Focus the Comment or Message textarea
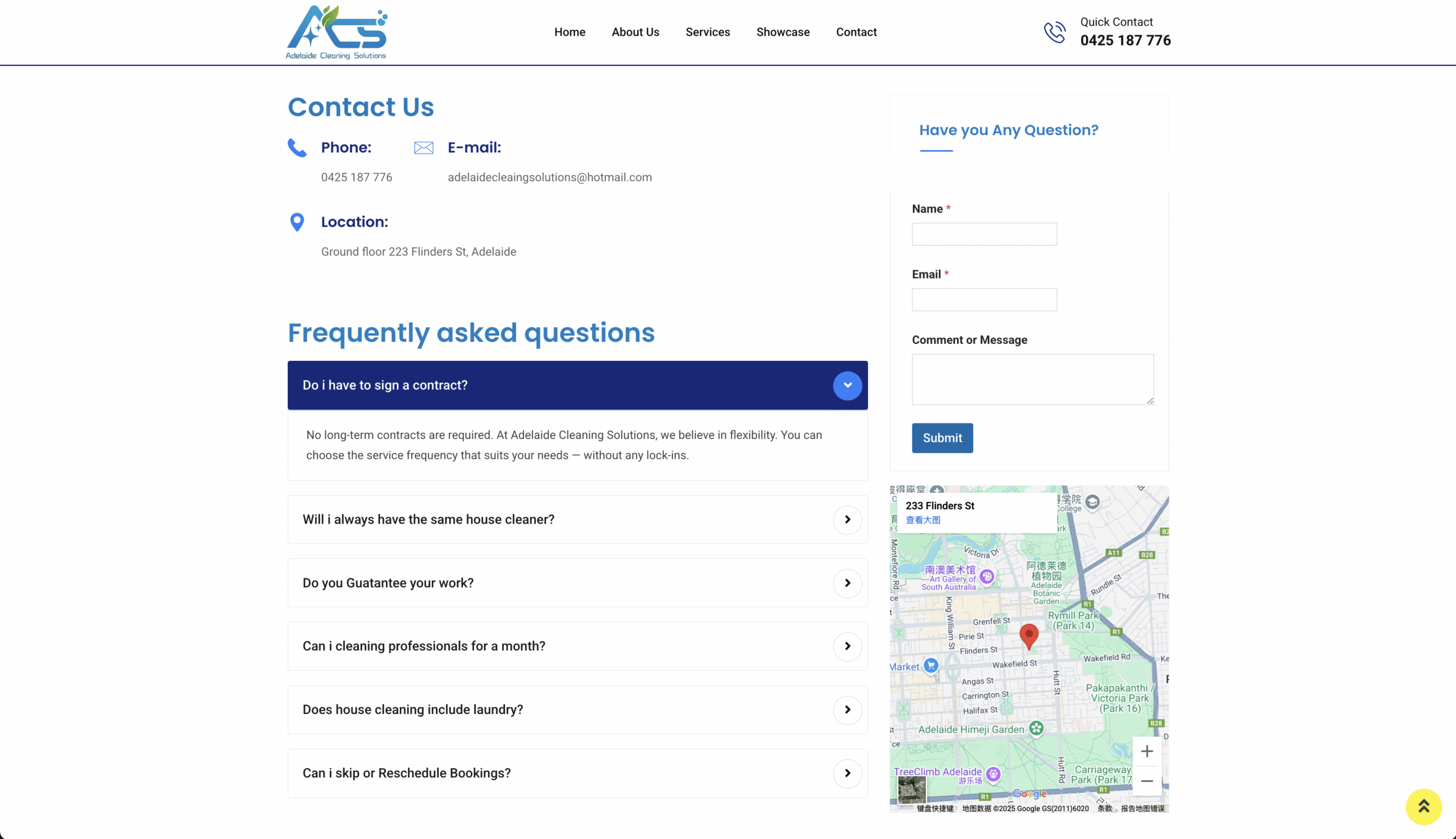Viewport: 1456px width, 839px height. [x=1032, y=379]
